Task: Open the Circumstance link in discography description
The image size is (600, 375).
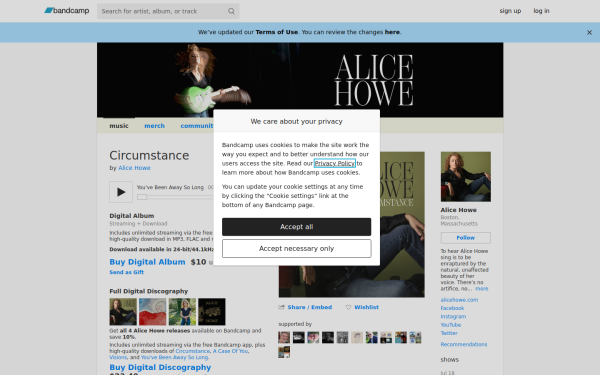Action: [x=192, y=351]
